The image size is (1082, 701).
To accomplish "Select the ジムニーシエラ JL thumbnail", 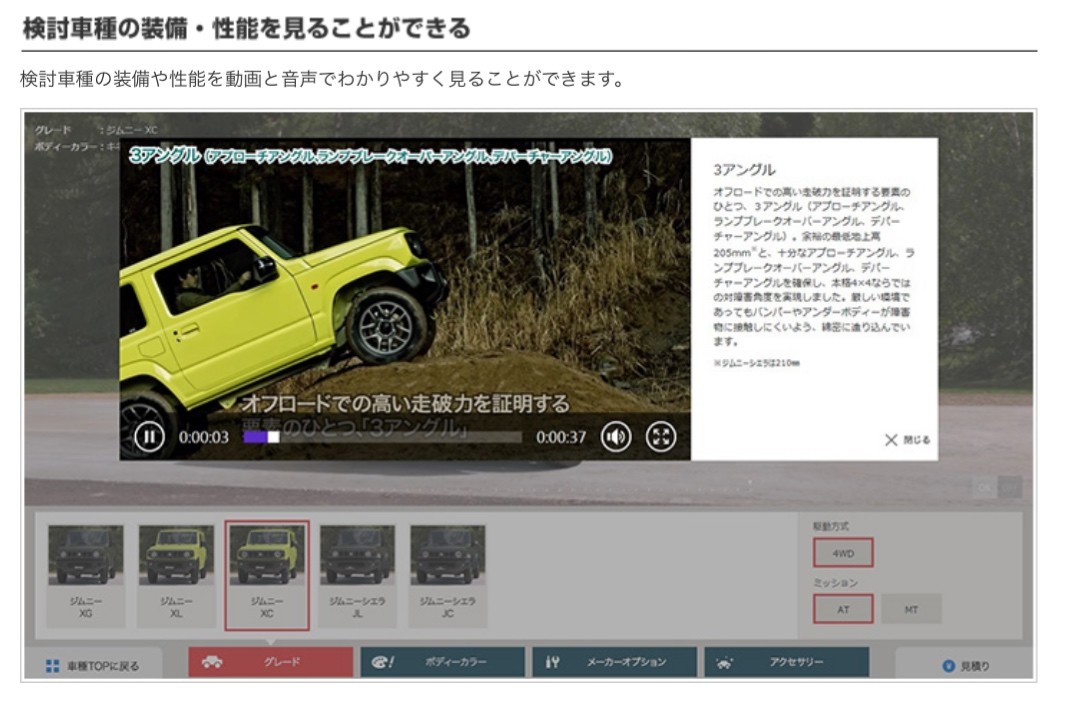I will (357, 575).
